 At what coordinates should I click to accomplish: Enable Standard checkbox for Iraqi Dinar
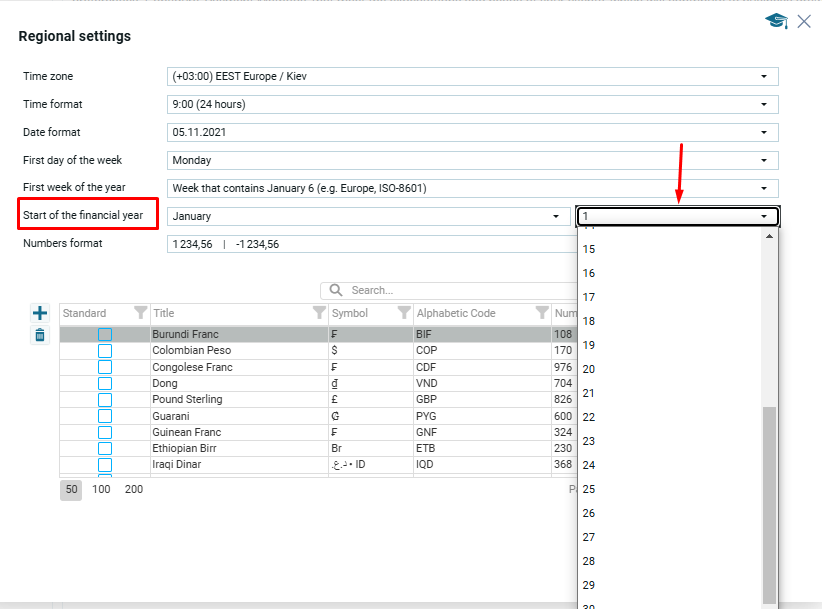coord(105,465)
